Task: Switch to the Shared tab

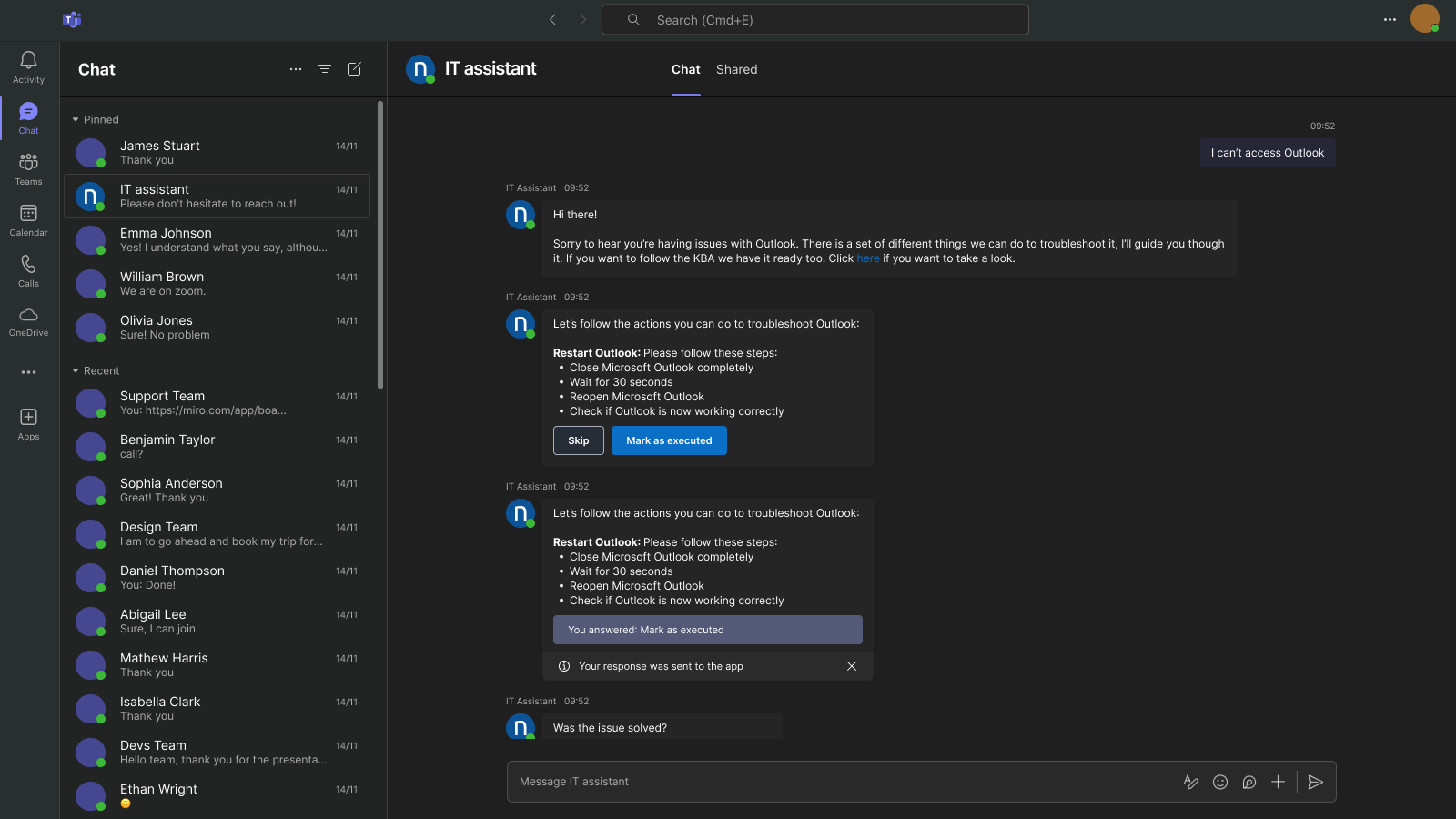Action: coord(736,69)
